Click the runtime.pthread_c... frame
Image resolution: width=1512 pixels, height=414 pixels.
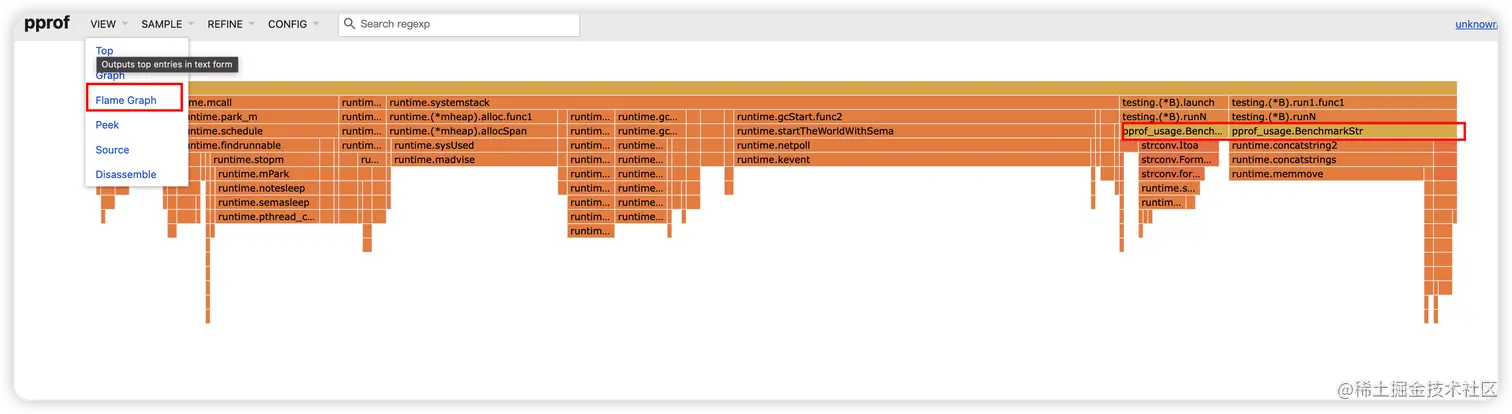(267, 216)
